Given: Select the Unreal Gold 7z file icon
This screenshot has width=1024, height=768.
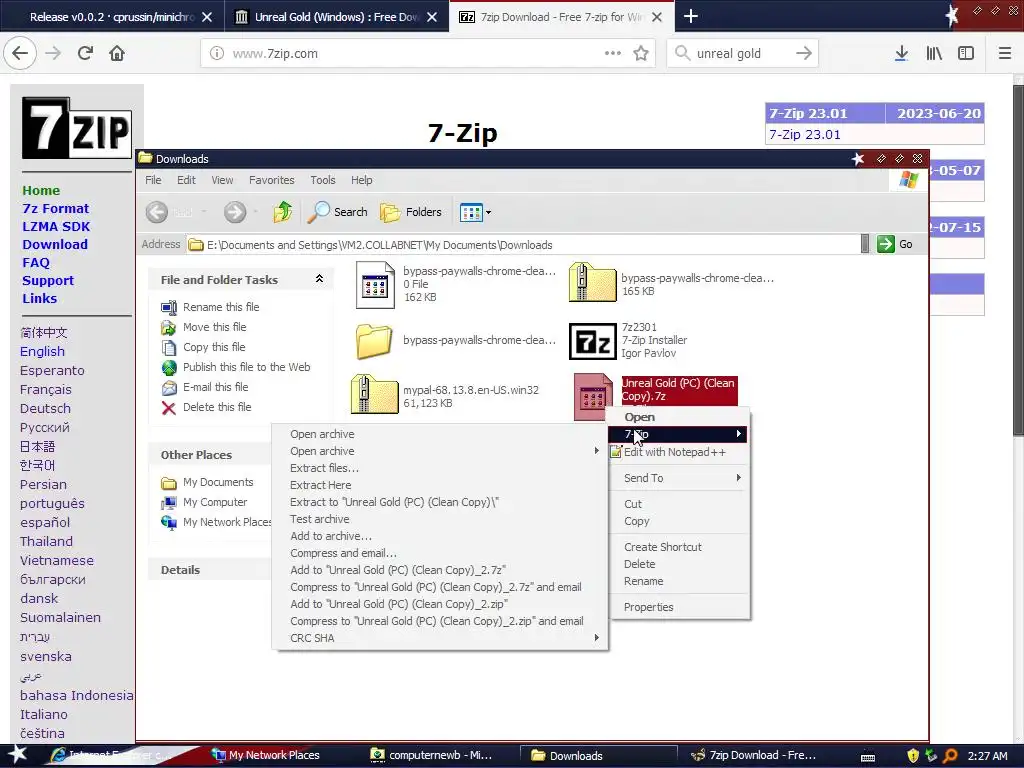Looking at the screenshot, I should tap(592, 396).
